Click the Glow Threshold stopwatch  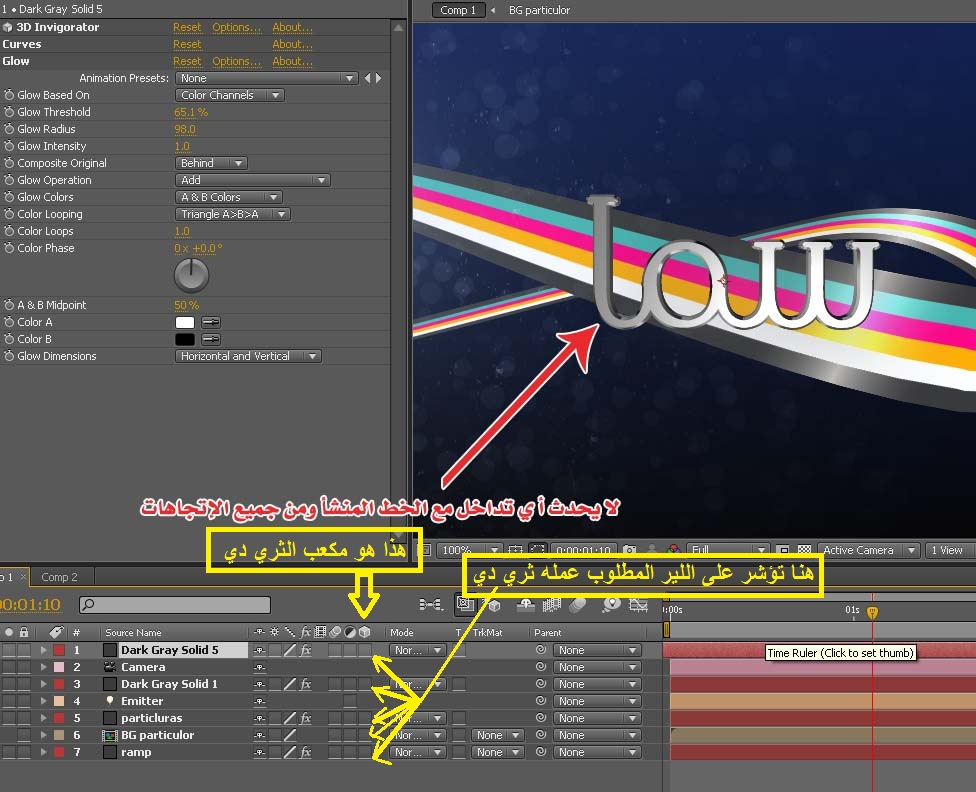(x=9, y=112)
